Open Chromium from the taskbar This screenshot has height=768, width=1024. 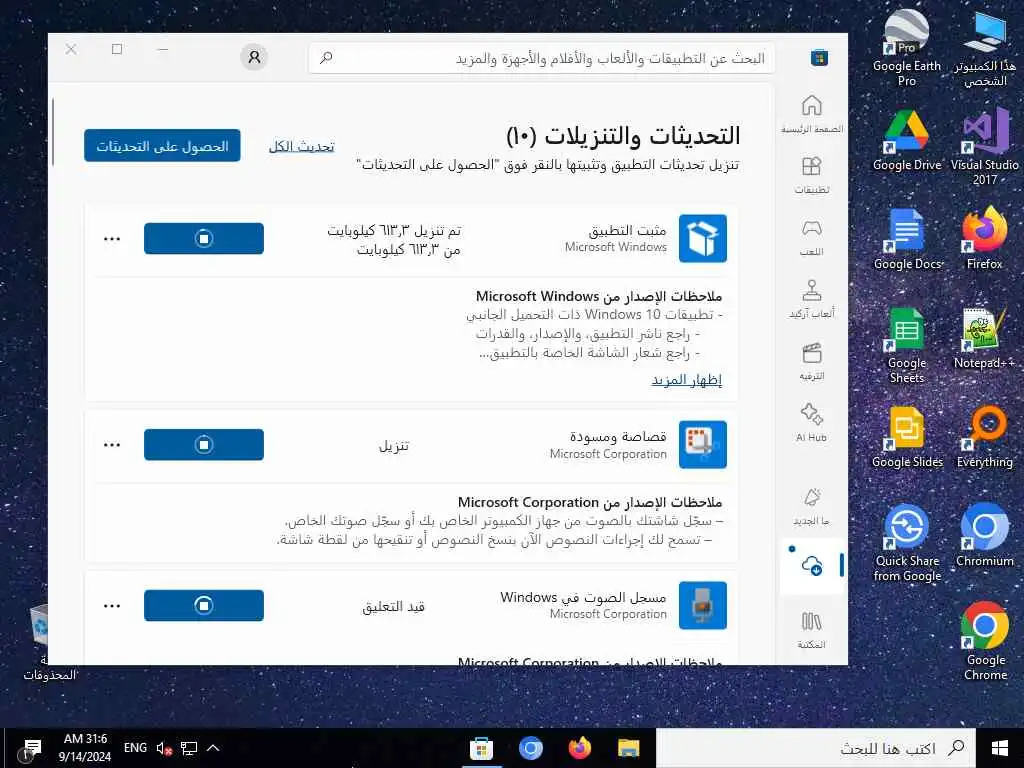(x=530, y=748)
